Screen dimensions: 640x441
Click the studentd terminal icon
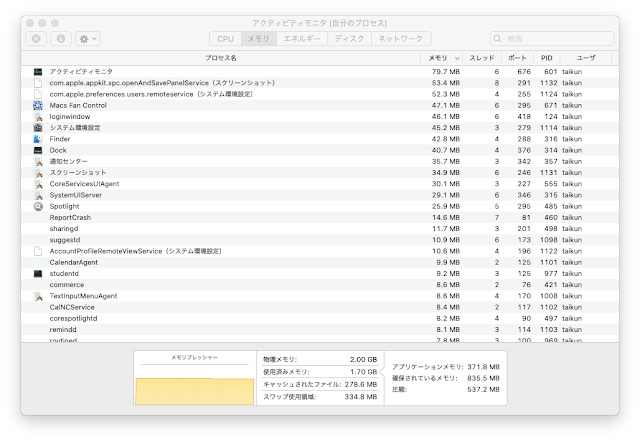pyautogui.click(x=38, y=274)
